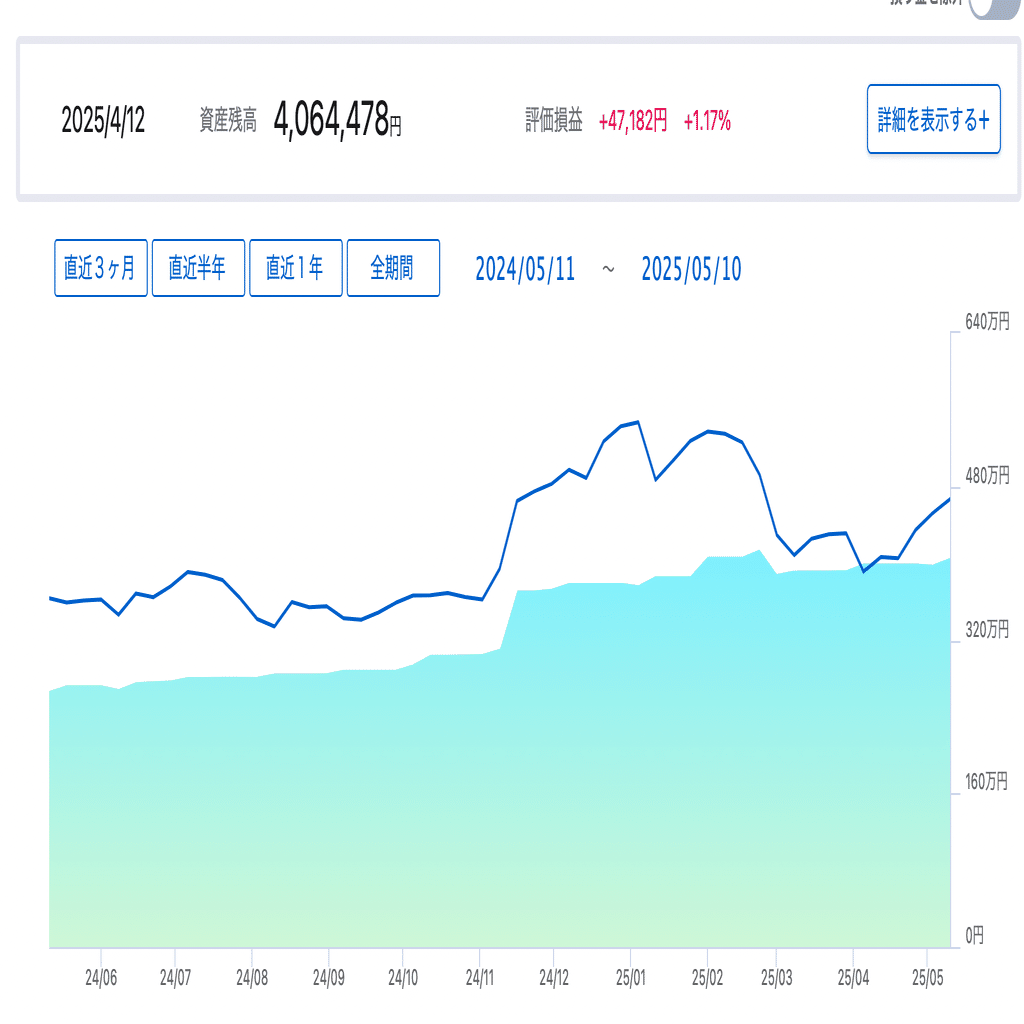Select the 直近3ヶ月 period filter

[100, 267]
